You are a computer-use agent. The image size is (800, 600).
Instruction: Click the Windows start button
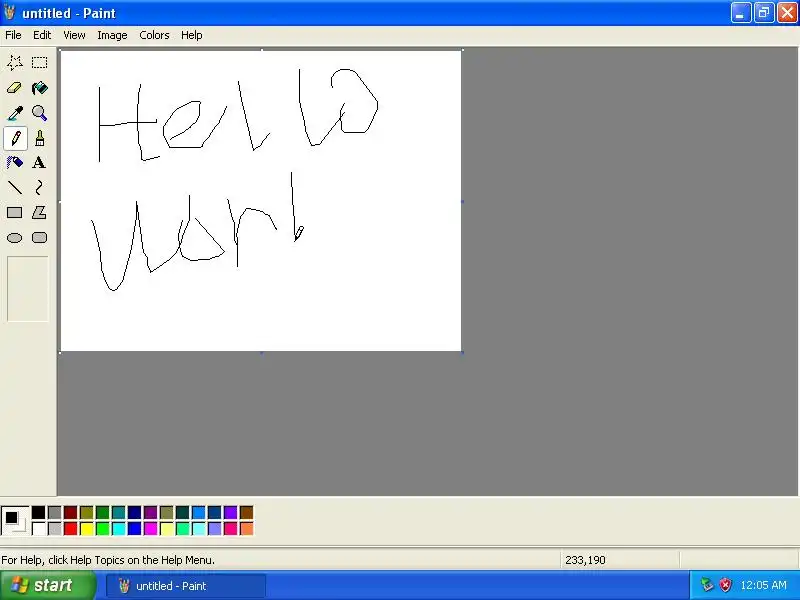tap(48, 585)
